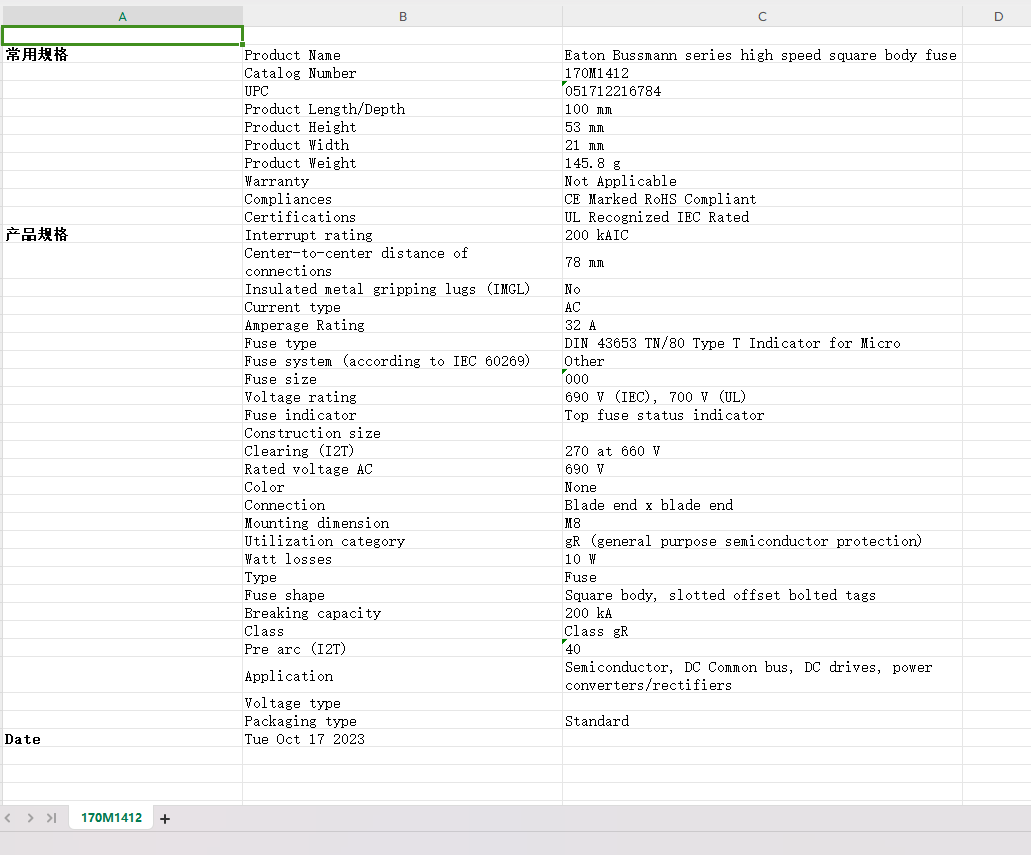
Task: Select '690 V (IEC), 700 V (UL)' cell
Action: point(762,397)
